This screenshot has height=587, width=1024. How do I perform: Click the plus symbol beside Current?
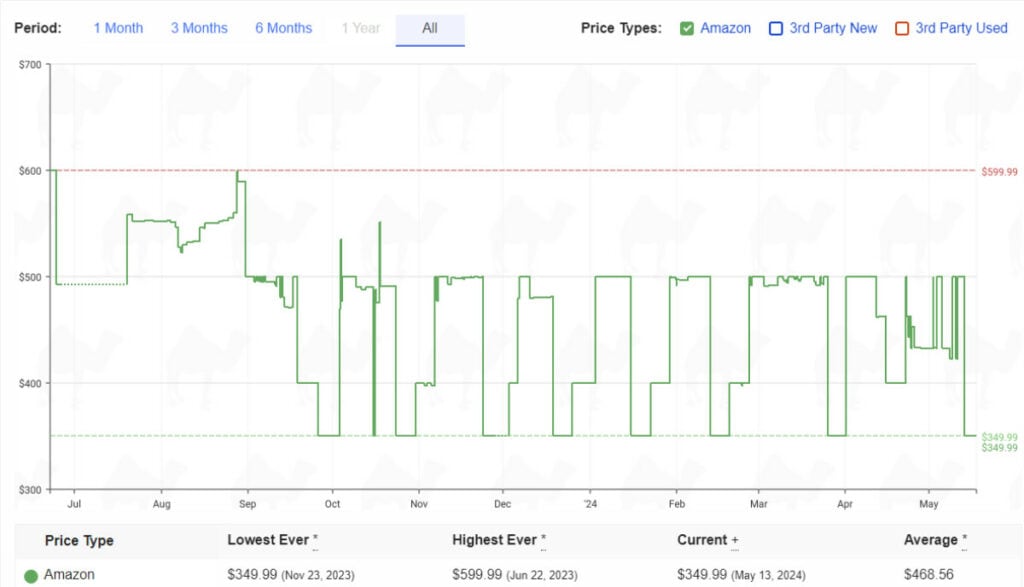(735, 540)
